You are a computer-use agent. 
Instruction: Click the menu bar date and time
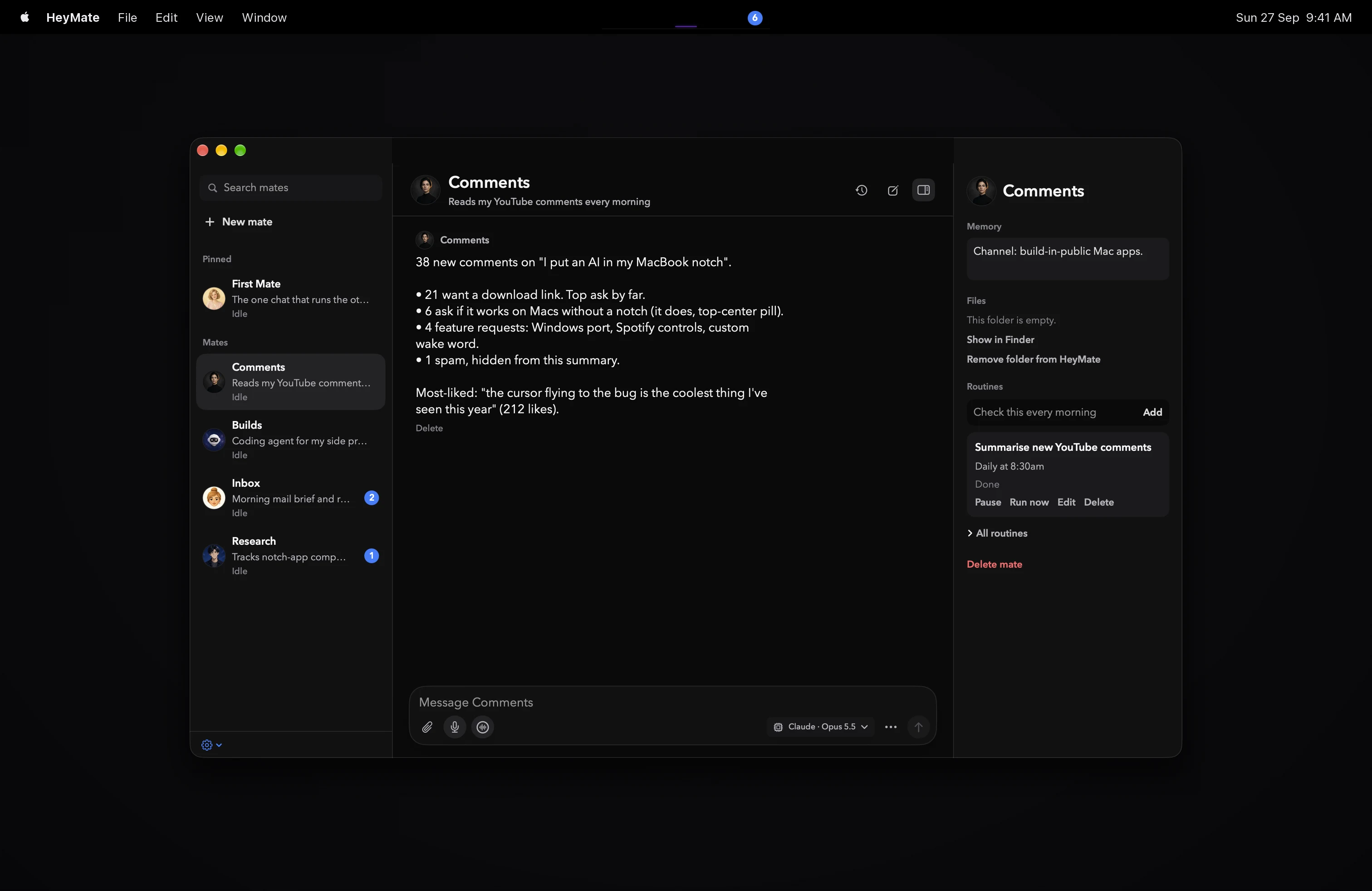click(x=1293, y=17)
